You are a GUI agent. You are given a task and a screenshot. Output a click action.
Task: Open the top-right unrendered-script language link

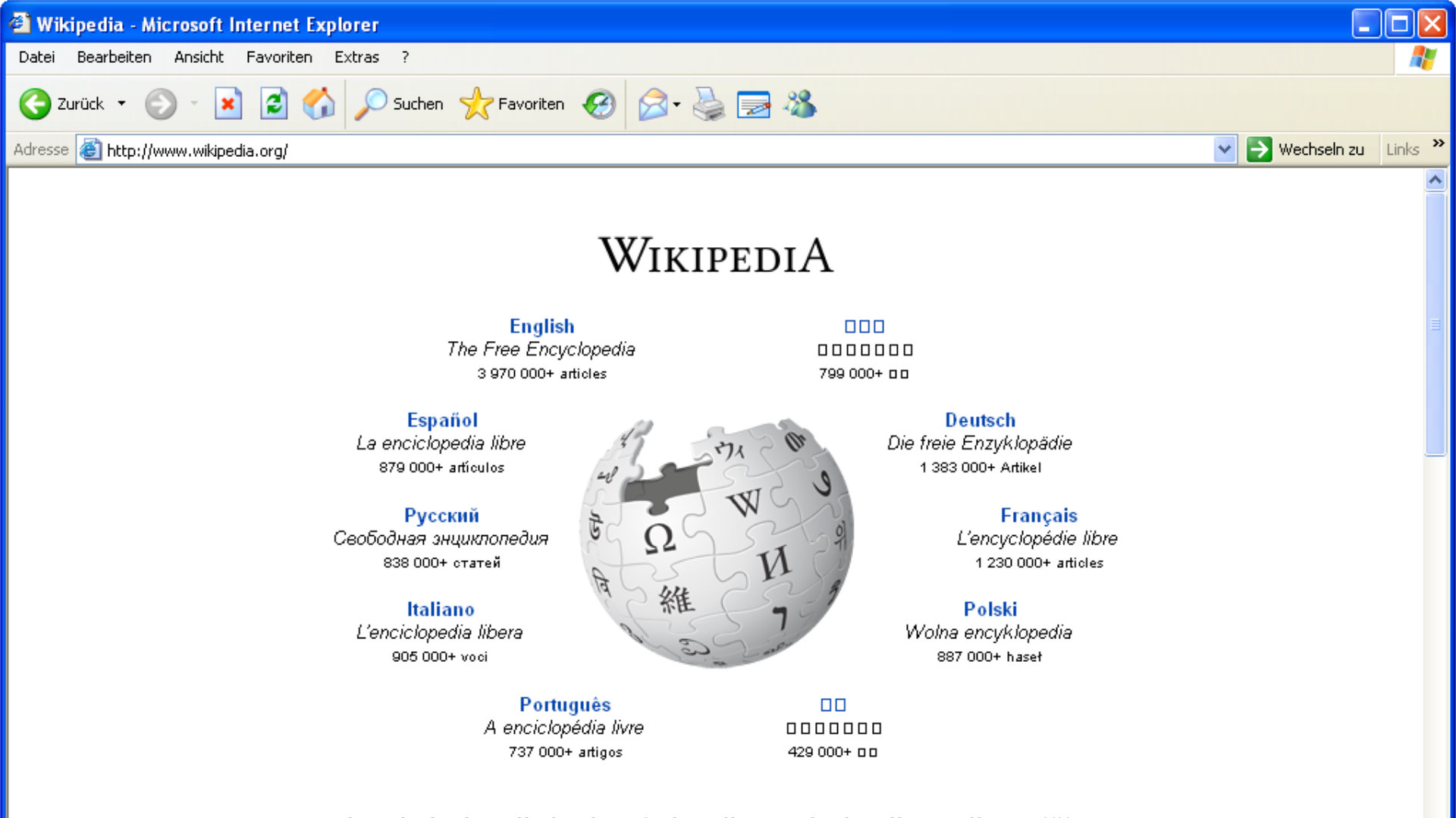864,327
